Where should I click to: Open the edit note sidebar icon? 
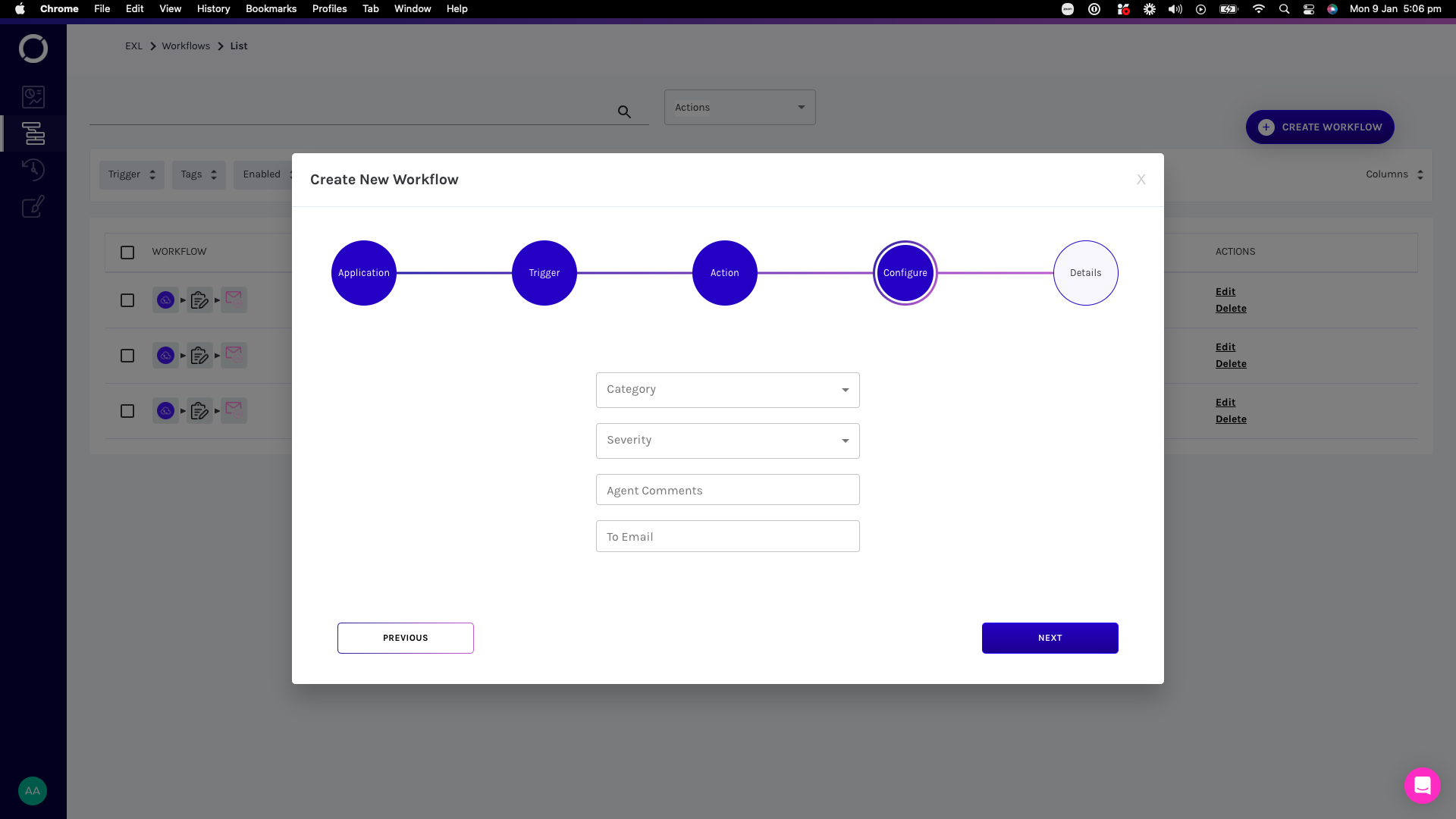[33, 206]
